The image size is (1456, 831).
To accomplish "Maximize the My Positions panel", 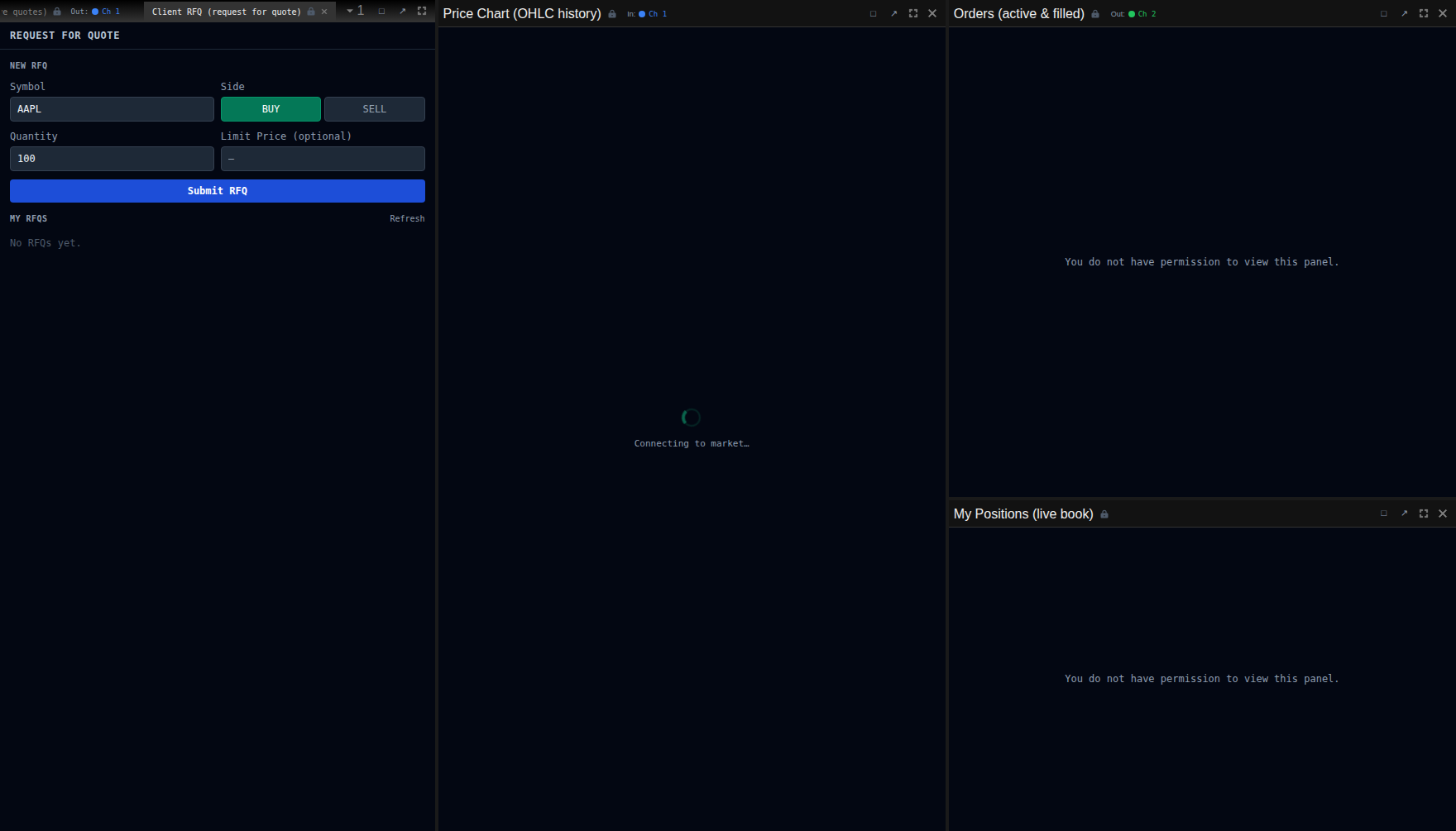I will 1424,513.
